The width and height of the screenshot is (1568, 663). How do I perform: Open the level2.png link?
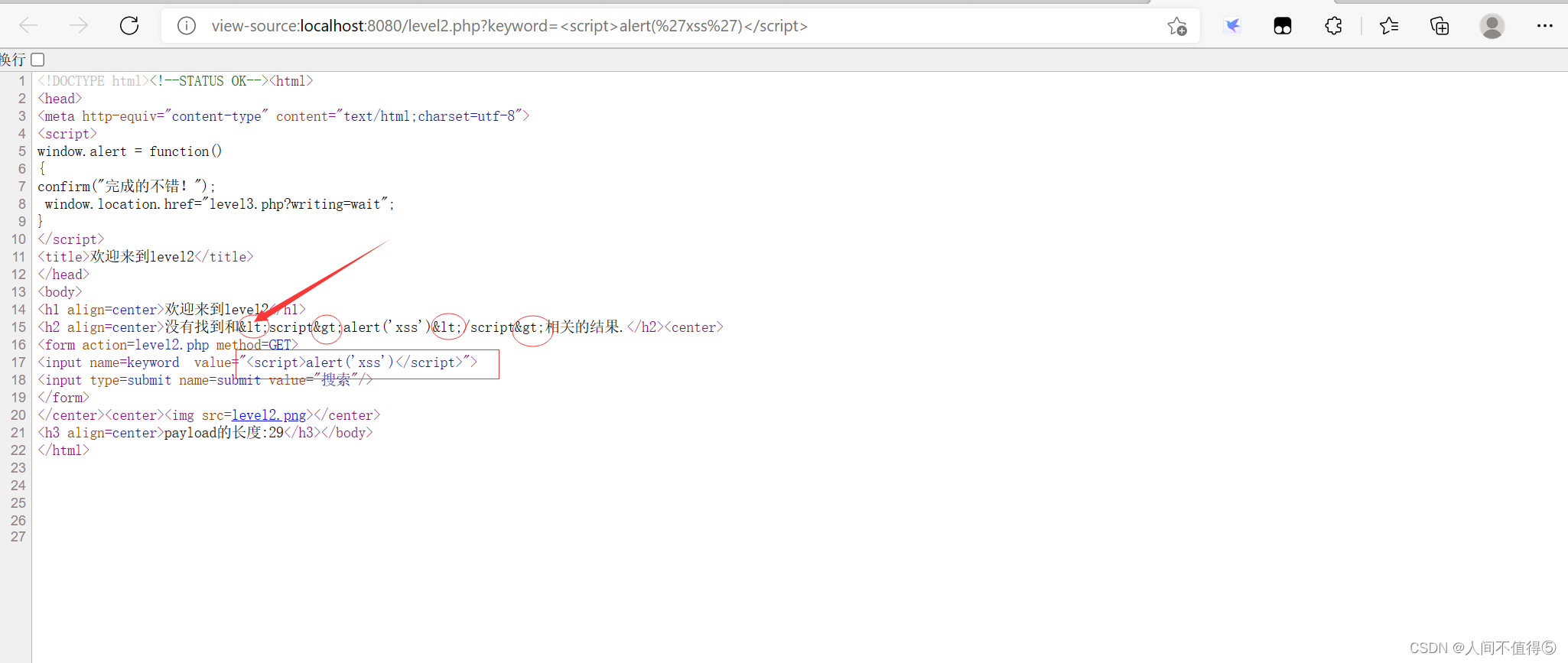point(268,415)
